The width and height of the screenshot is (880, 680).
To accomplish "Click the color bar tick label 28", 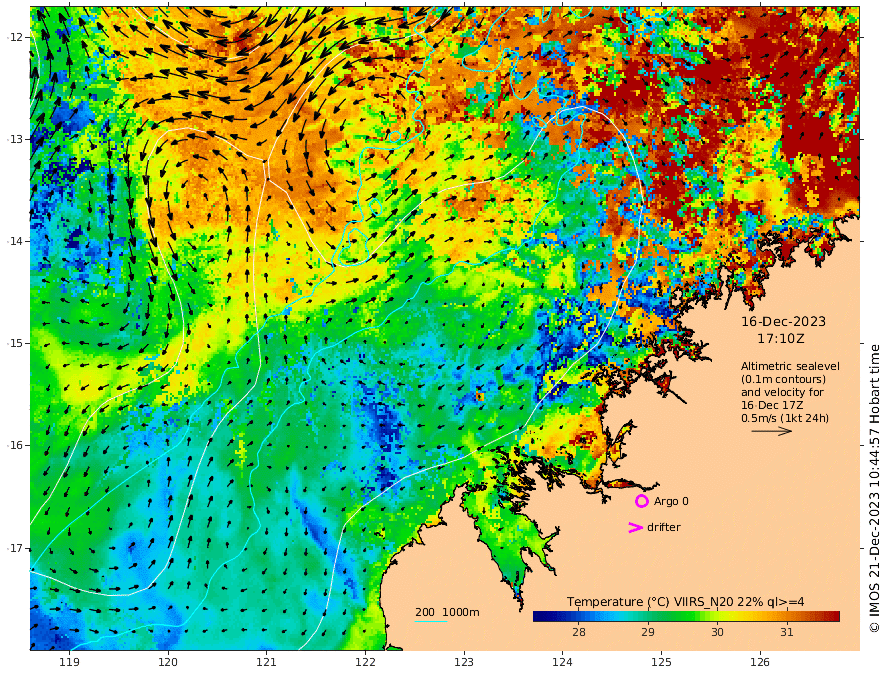I will pyautogui.click(x=579, y=632).
